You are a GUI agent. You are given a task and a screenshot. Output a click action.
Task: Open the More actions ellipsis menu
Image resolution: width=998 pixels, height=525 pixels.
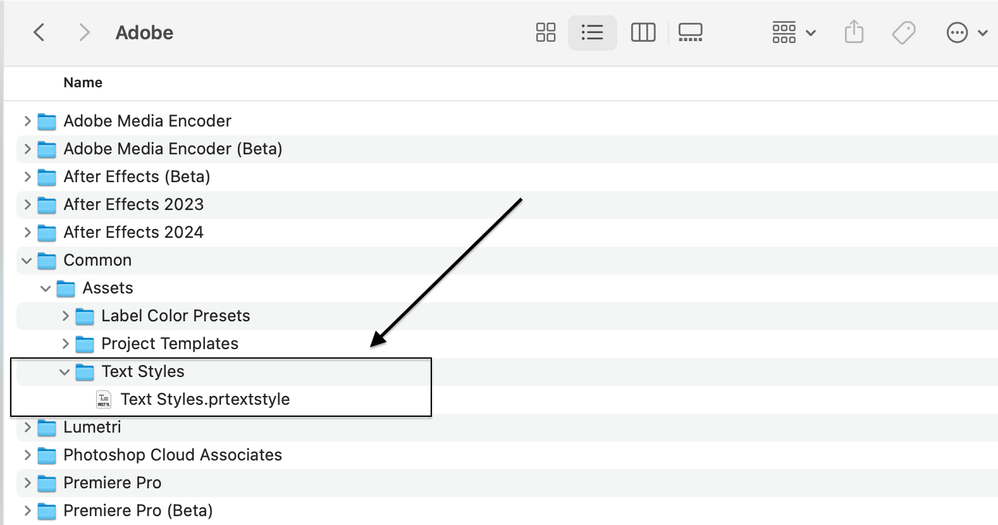pyautogui.click(x=964, y=33)
